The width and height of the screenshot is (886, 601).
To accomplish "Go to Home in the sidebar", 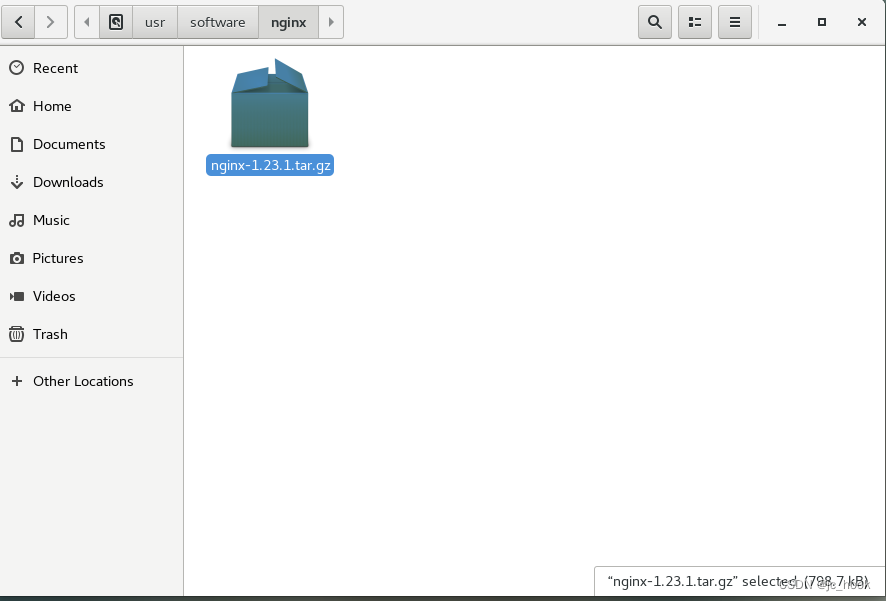I will tap(92, 106).
